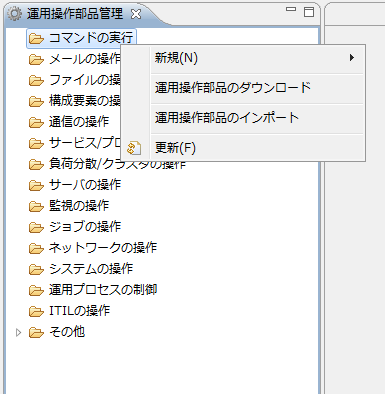385x394 pixels.
Task: Select the 運用プロセスの制御 tree item
Action: coord(103,290)
